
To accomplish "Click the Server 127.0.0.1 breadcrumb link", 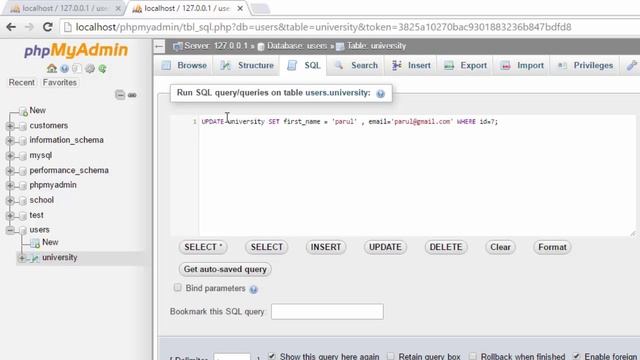I will tap(216, 46).
